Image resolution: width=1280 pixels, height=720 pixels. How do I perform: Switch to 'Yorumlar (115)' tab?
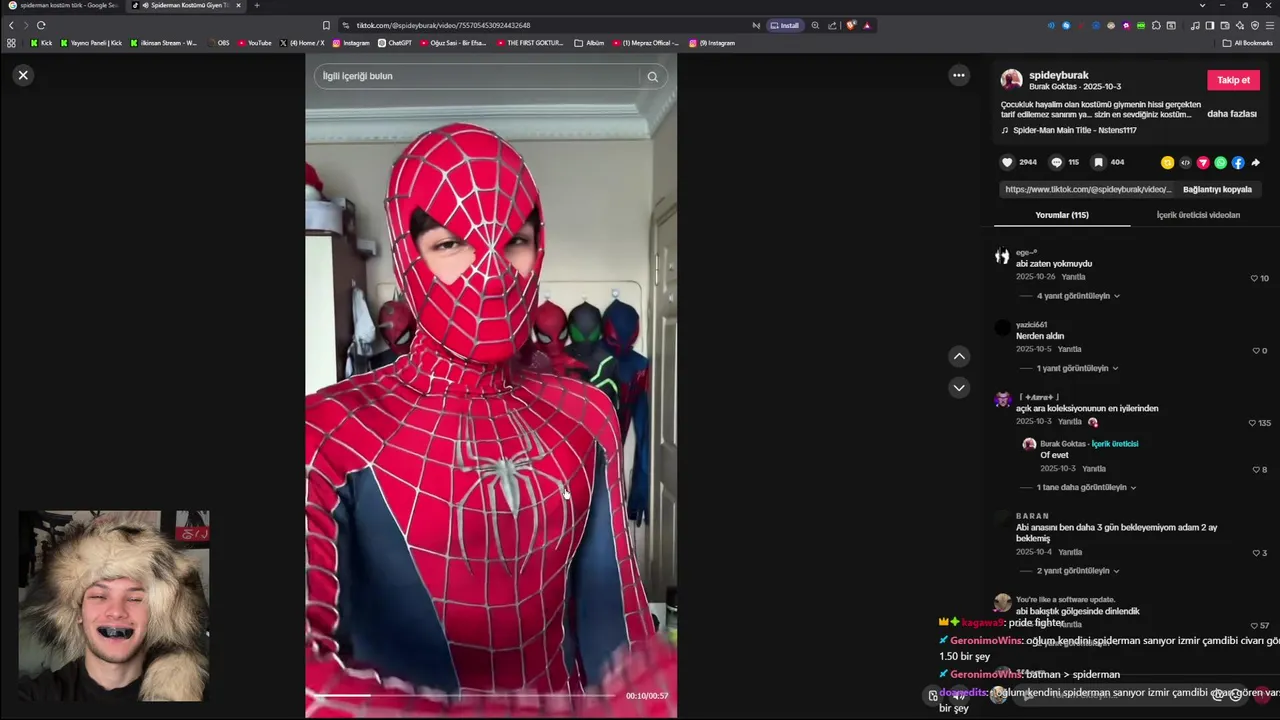(x=1062, y=215)
